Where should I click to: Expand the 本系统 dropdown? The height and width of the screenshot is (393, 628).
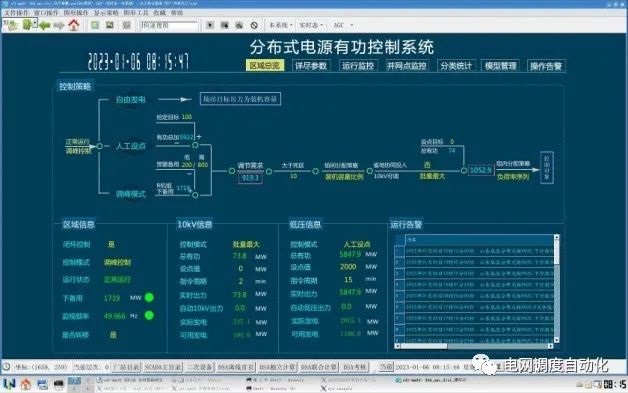280,25
